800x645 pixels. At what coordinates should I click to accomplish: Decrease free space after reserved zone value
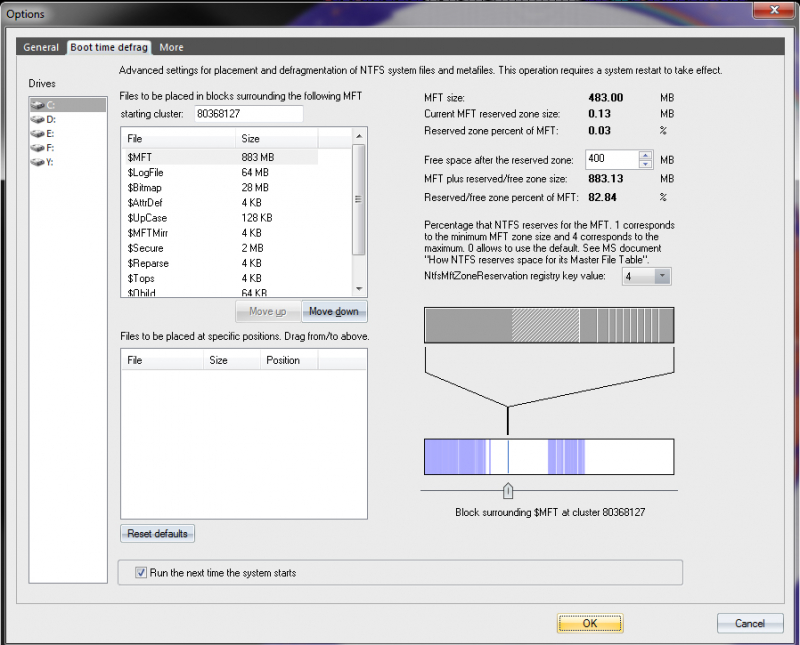pos(645,164)
